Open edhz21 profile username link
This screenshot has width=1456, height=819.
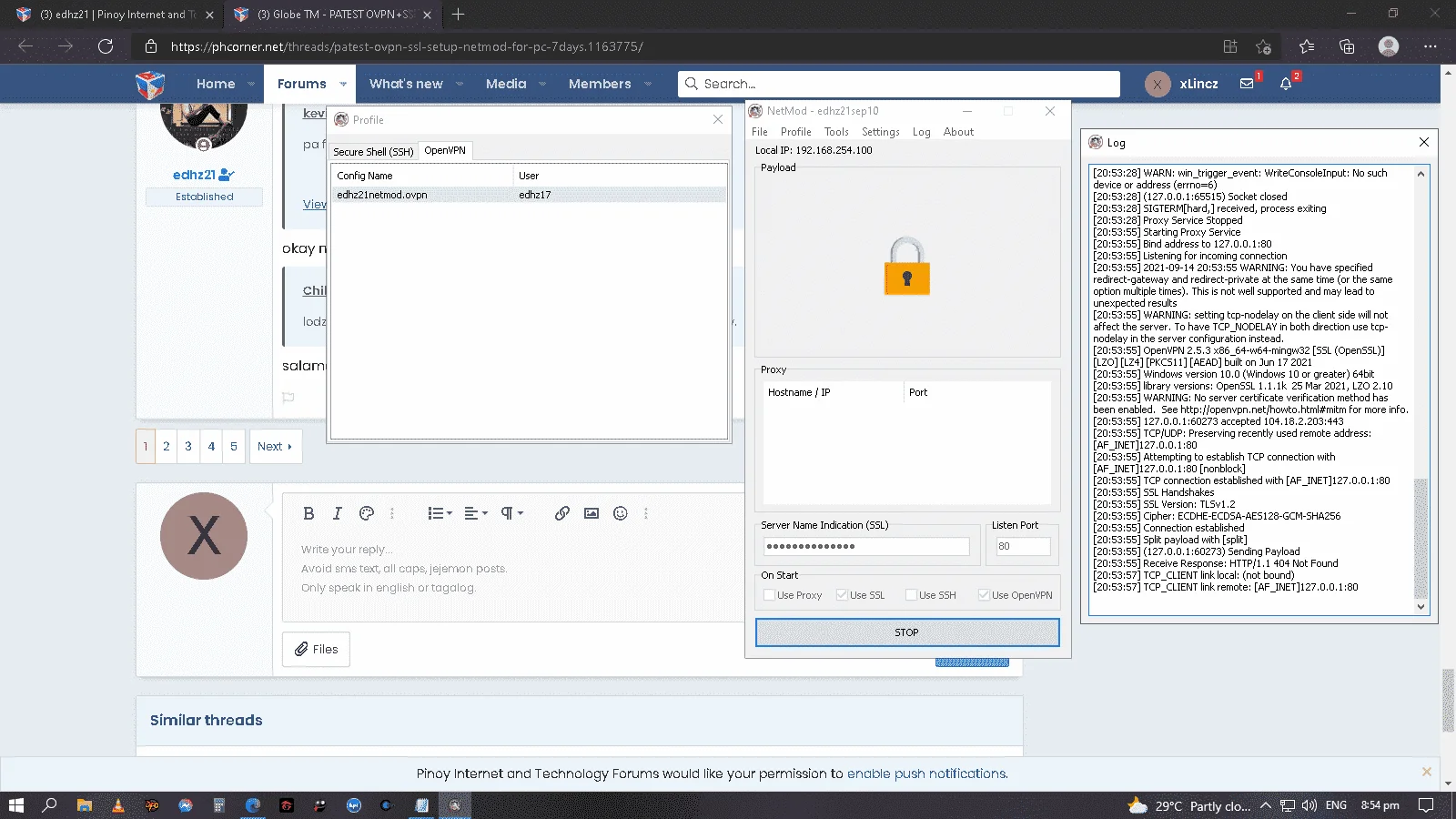coord(194,175)
